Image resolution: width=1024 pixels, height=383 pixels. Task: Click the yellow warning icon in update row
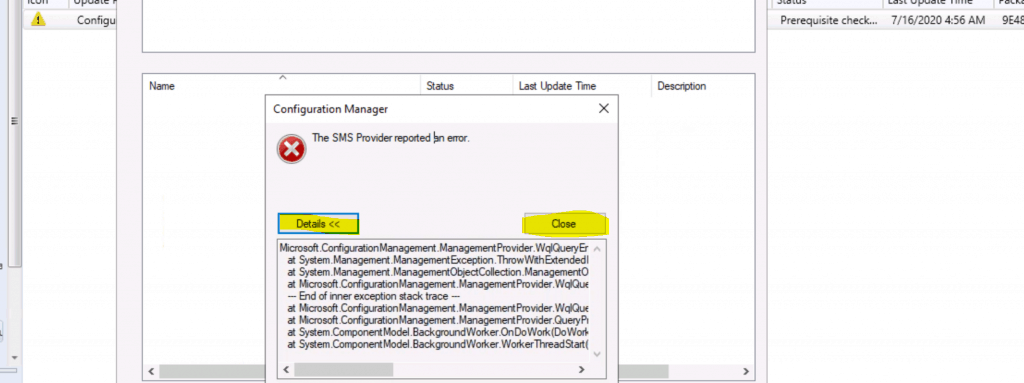pos(38,20)
